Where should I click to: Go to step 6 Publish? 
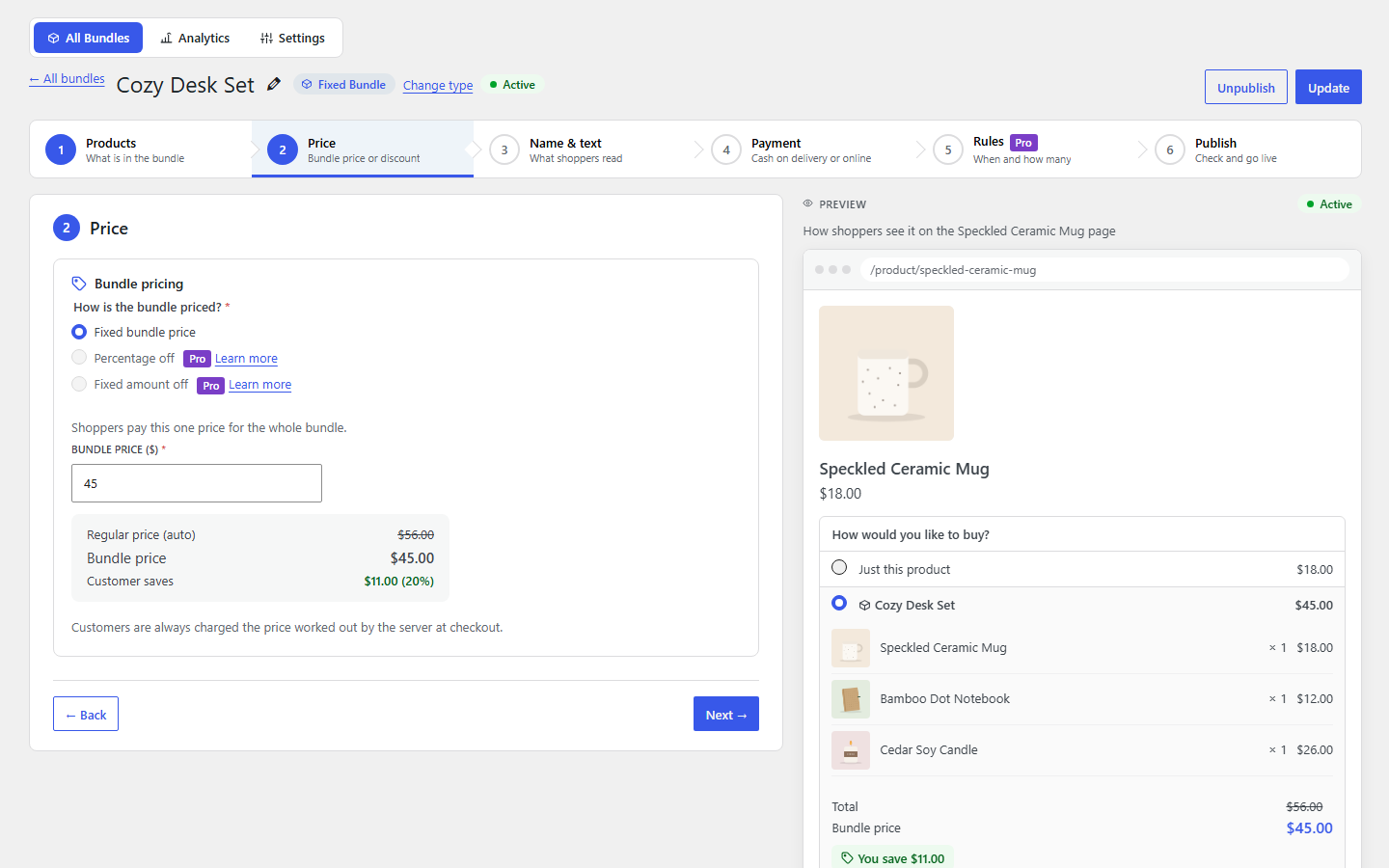coord(1250,149)
